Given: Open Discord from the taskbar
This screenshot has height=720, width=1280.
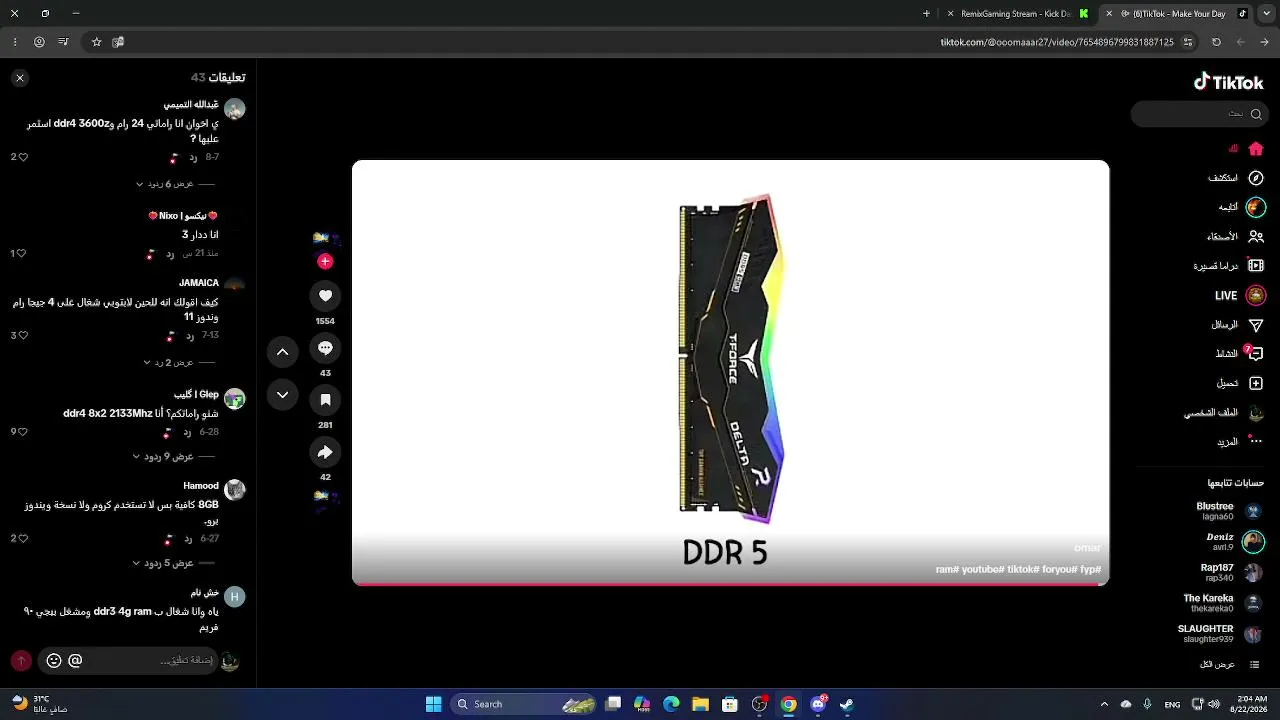Looking at the screenshot, I should pos(818,704).
